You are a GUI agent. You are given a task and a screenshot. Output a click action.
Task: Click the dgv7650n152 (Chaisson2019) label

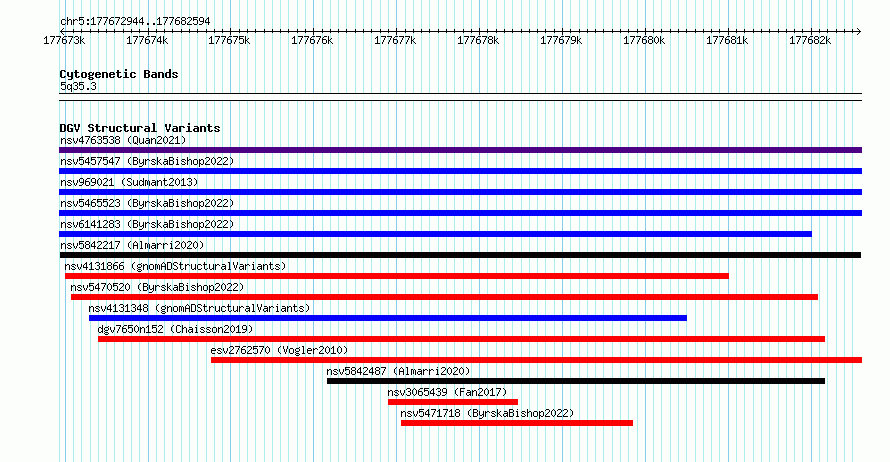[175, 329]
